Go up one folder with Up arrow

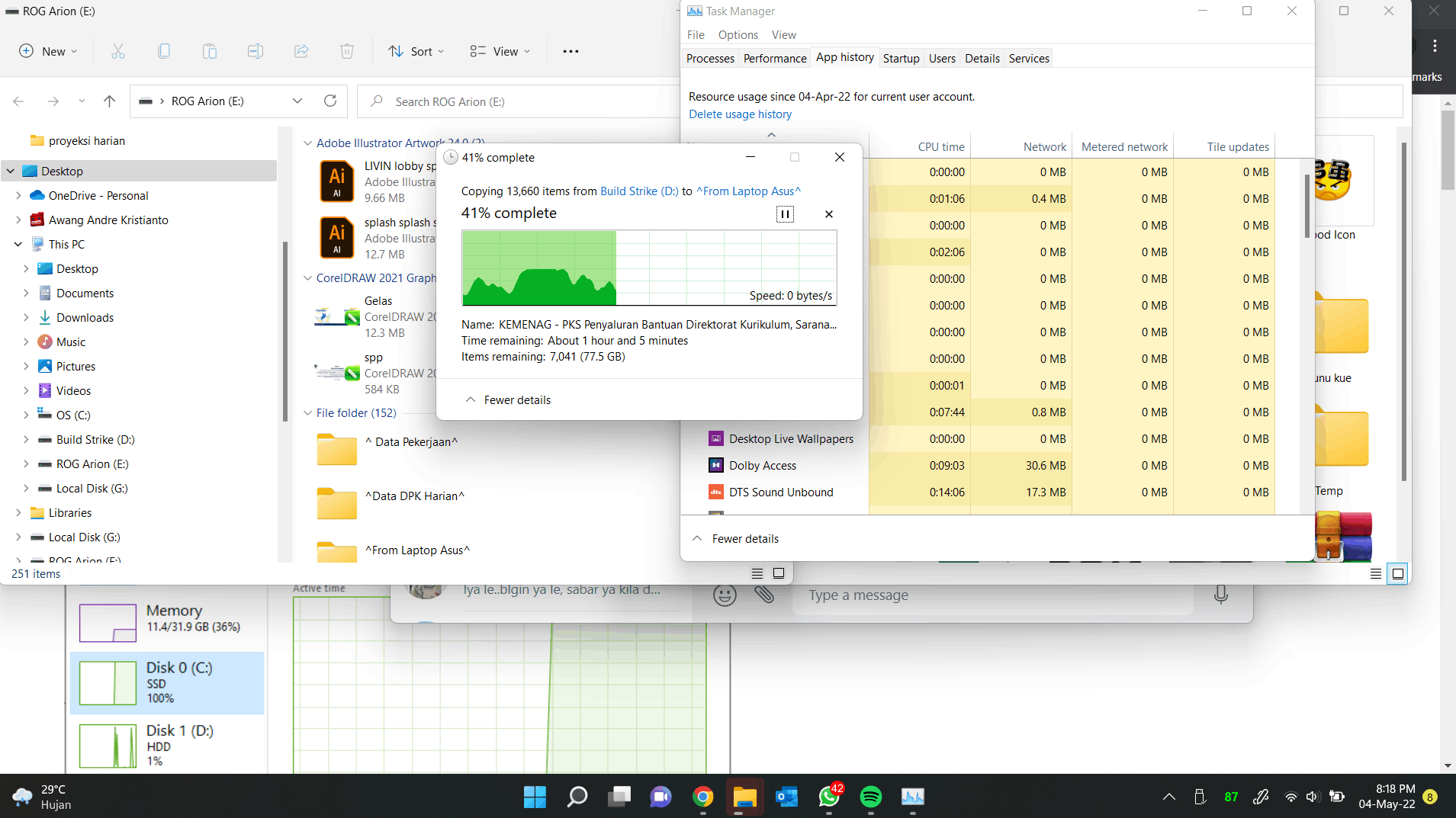click(x=109, y=101)
